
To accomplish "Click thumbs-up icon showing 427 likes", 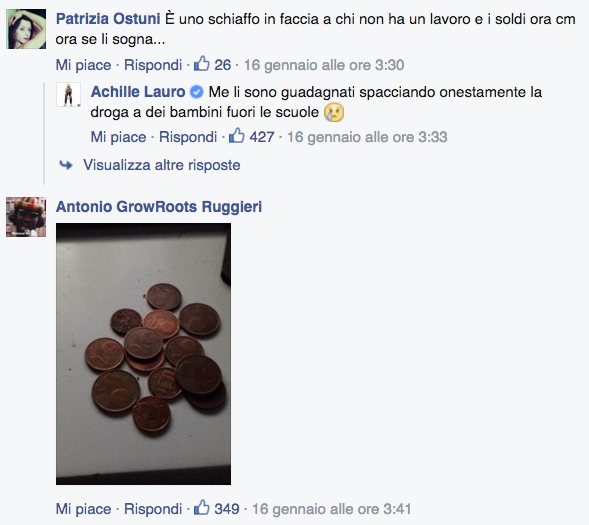I will point(237,136).
